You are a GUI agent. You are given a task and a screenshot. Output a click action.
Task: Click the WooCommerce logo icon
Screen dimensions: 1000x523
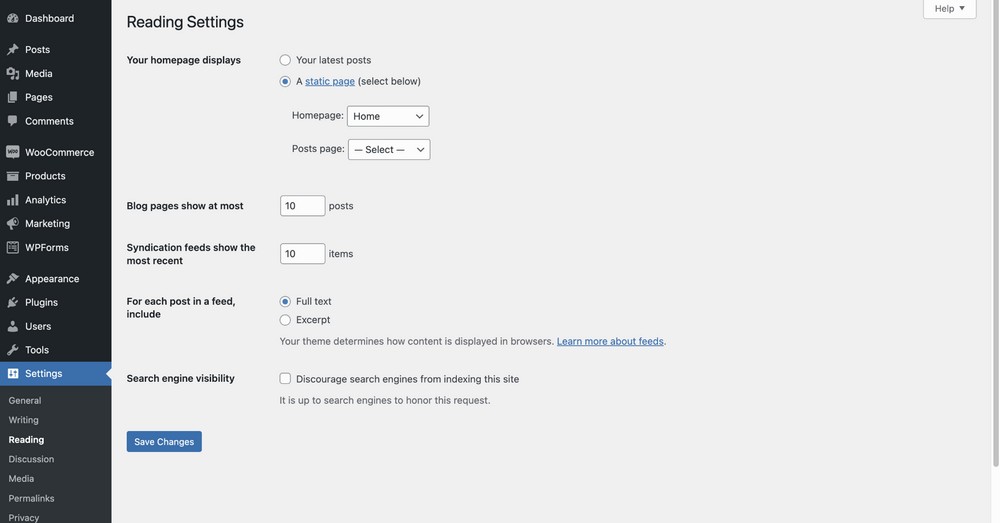[12, 152]
